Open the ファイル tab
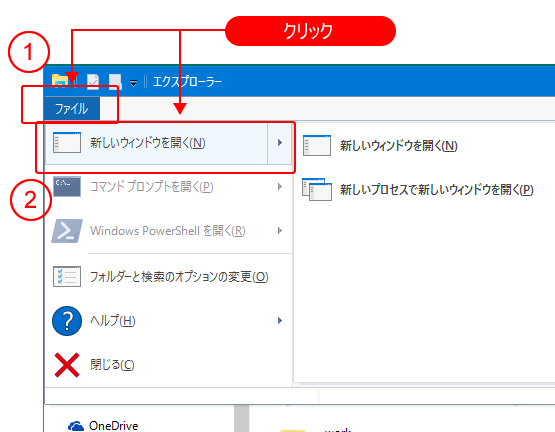This screenshot has width=555, height=432. tap(71, 108)
